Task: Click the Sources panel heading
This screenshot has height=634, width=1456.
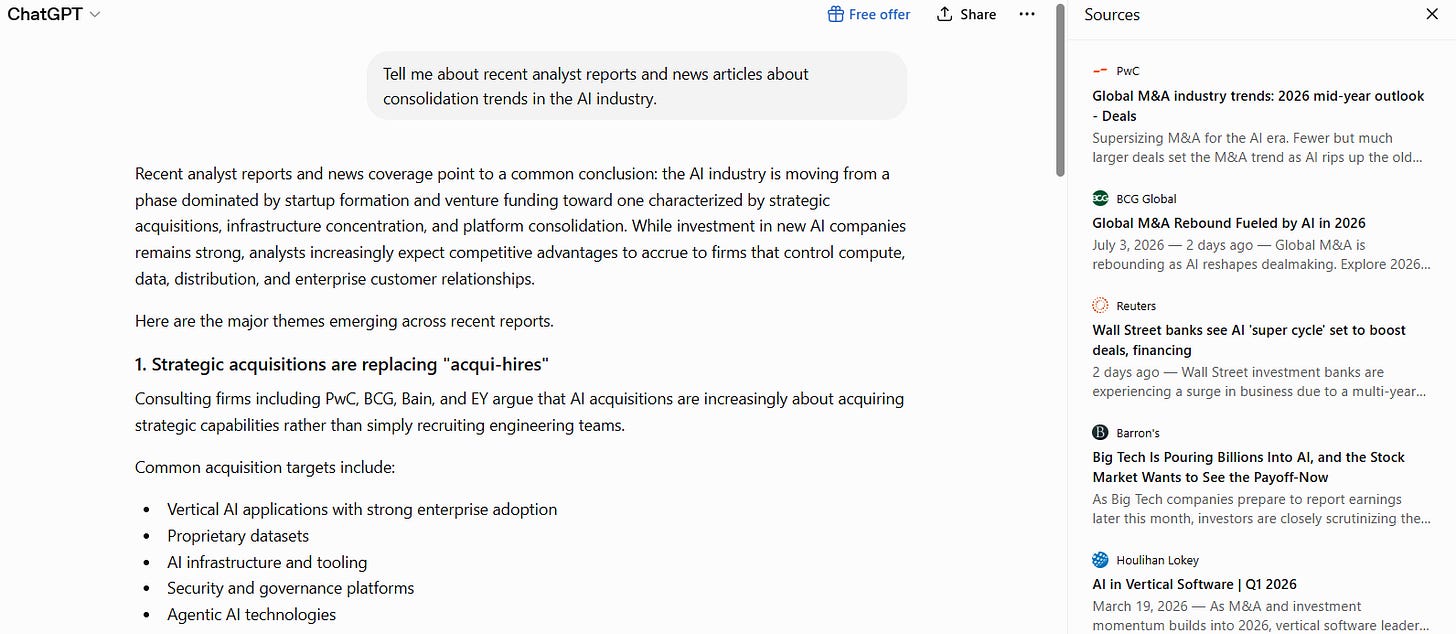Action: pyautogui.click(x=1112, y=14)
